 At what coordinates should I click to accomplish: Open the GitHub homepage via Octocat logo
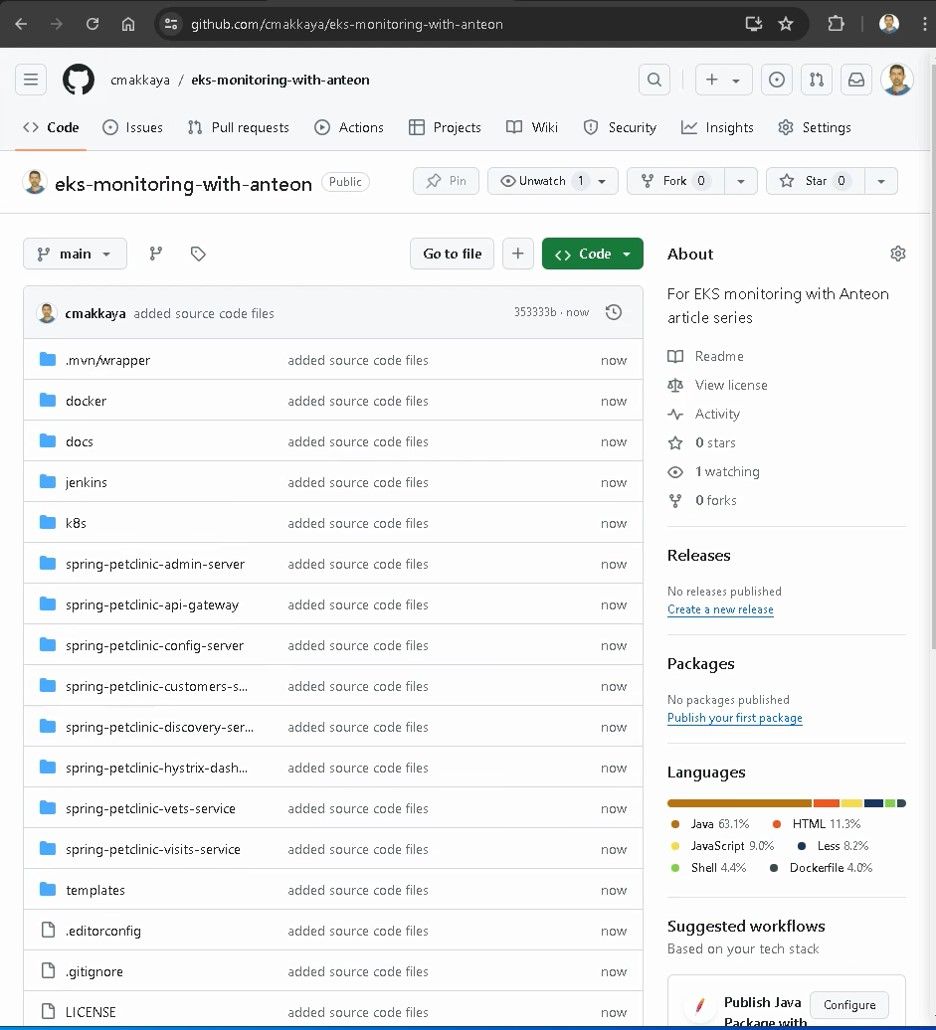pos(78,80)
